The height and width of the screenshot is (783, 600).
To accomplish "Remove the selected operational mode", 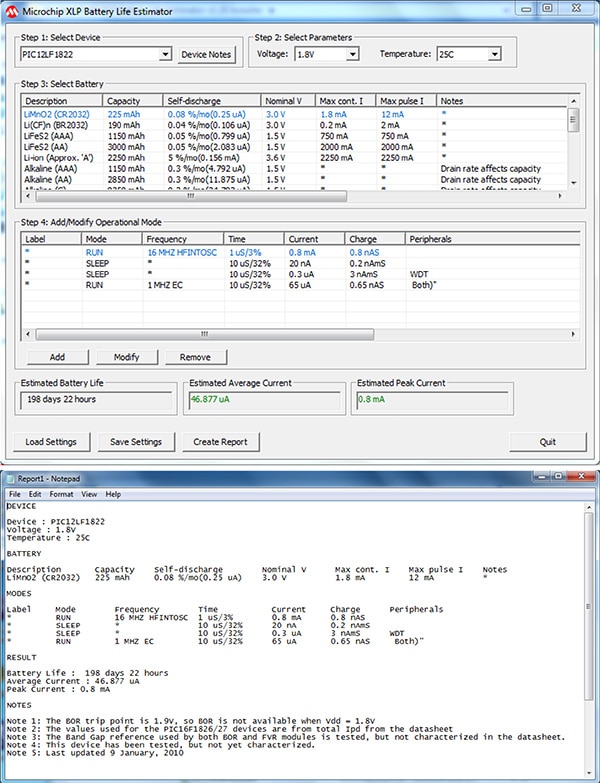I will click(x=195, y=357).
